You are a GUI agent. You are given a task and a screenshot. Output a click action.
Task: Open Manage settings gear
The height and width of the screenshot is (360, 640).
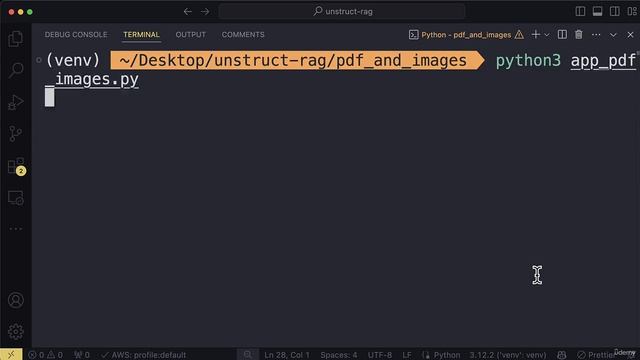coord(16,332)
